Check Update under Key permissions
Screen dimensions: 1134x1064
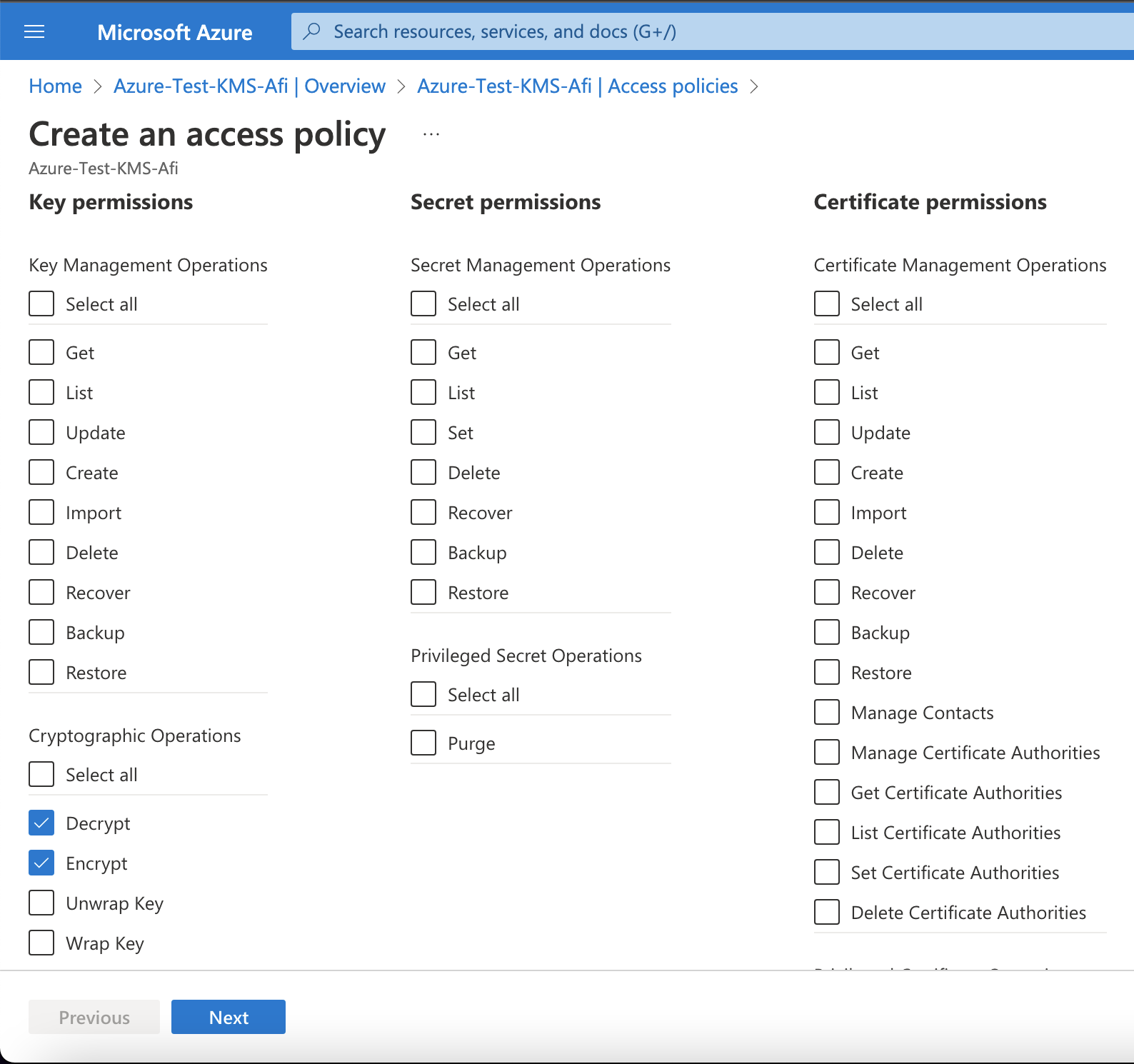coord(41,432)
